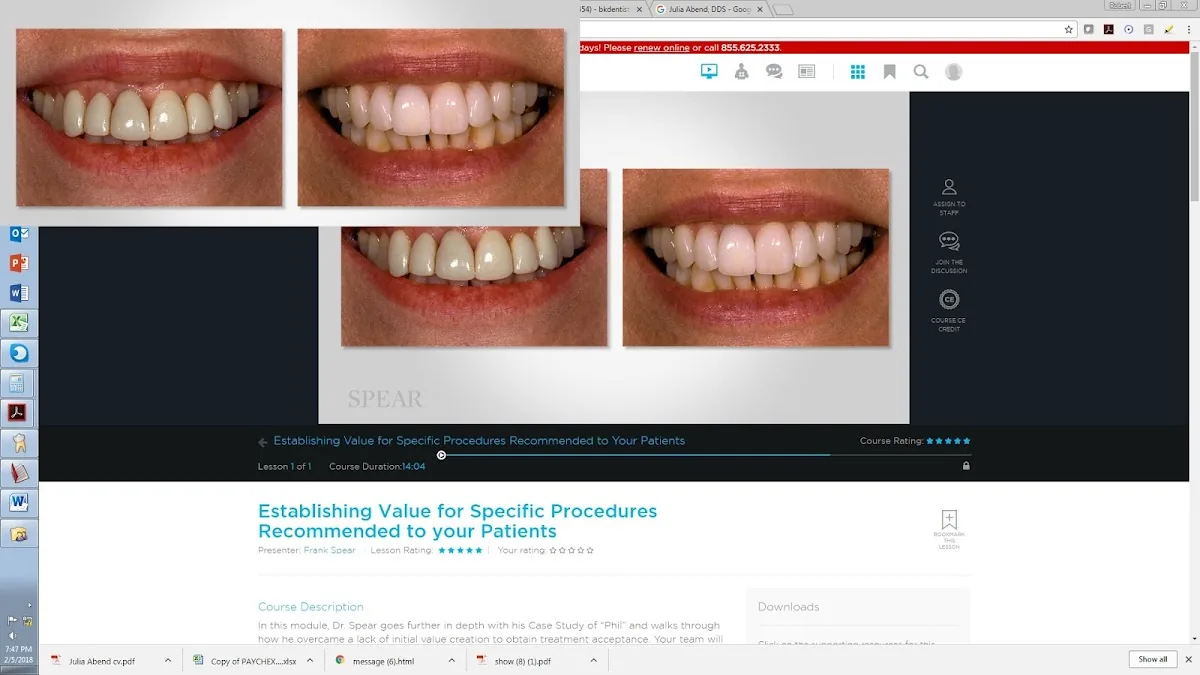The width and height of the screenshot is (1200, 675).
Task: Click the renew online link
Action: click(662, 47)
